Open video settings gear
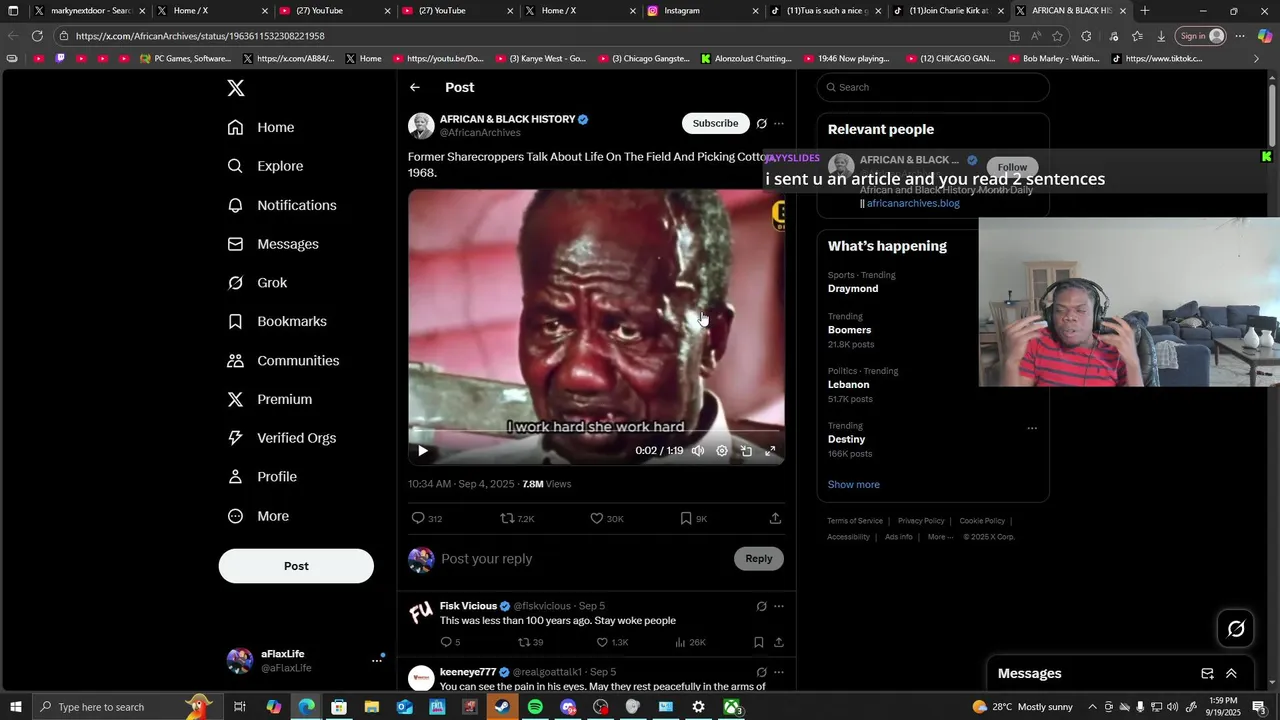1280x720 pixels. coord(722,451)
